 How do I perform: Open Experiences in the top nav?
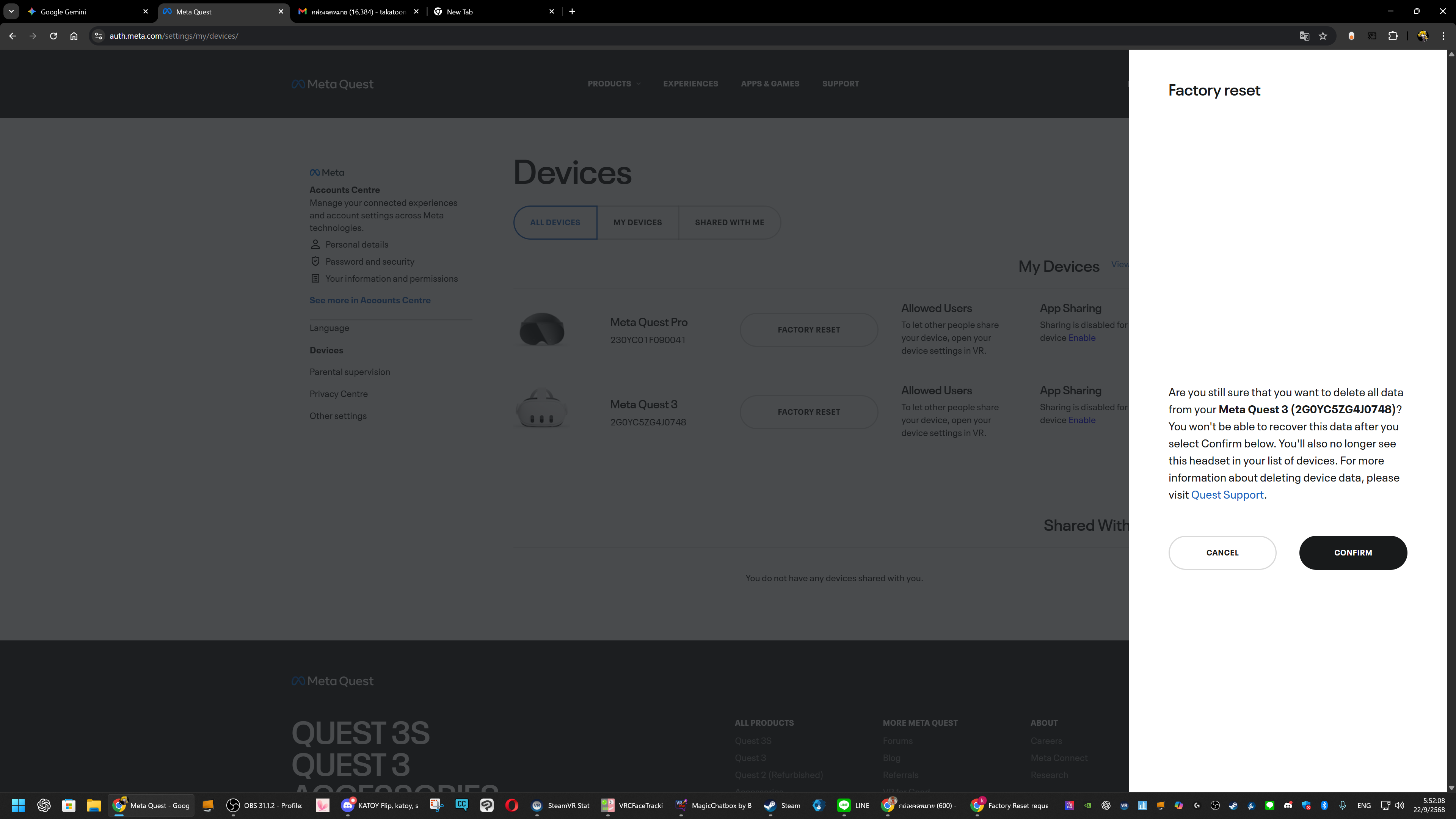[690, 84]
